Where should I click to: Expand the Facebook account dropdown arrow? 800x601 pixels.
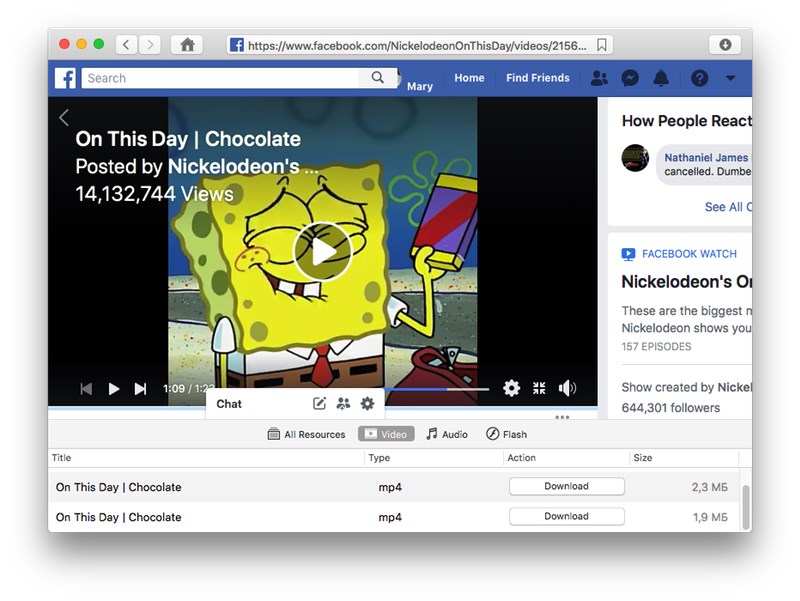(x=731, y=78)
